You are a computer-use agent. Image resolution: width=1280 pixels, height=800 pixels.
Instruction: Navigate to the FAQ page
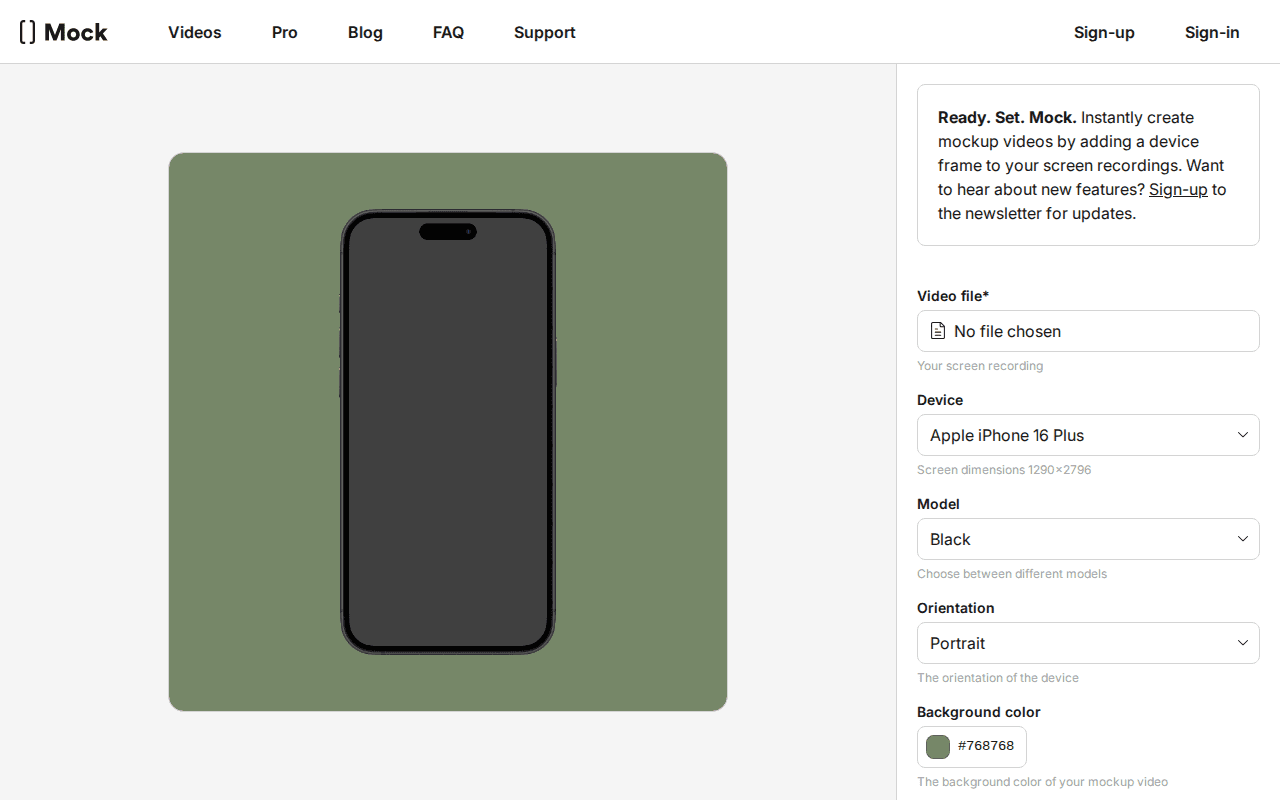(x=448, y=32)
